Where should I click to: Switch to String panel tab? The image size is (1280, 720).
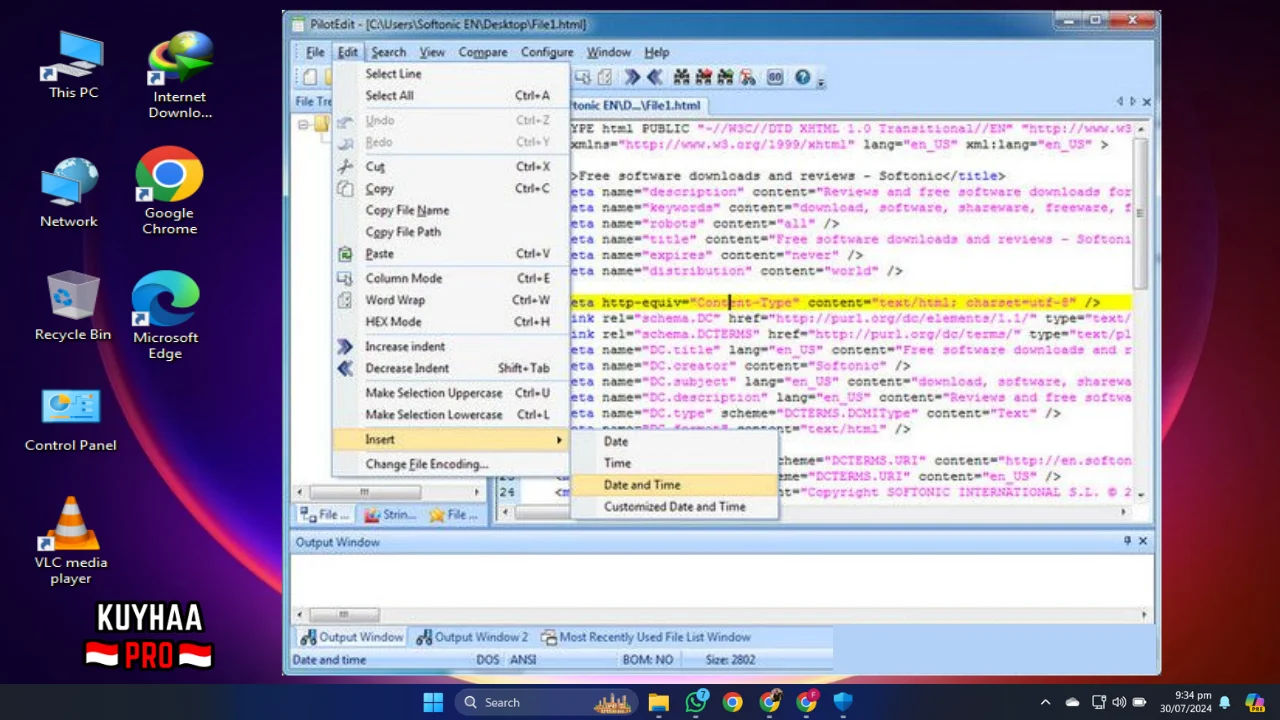tap(390, 515)
